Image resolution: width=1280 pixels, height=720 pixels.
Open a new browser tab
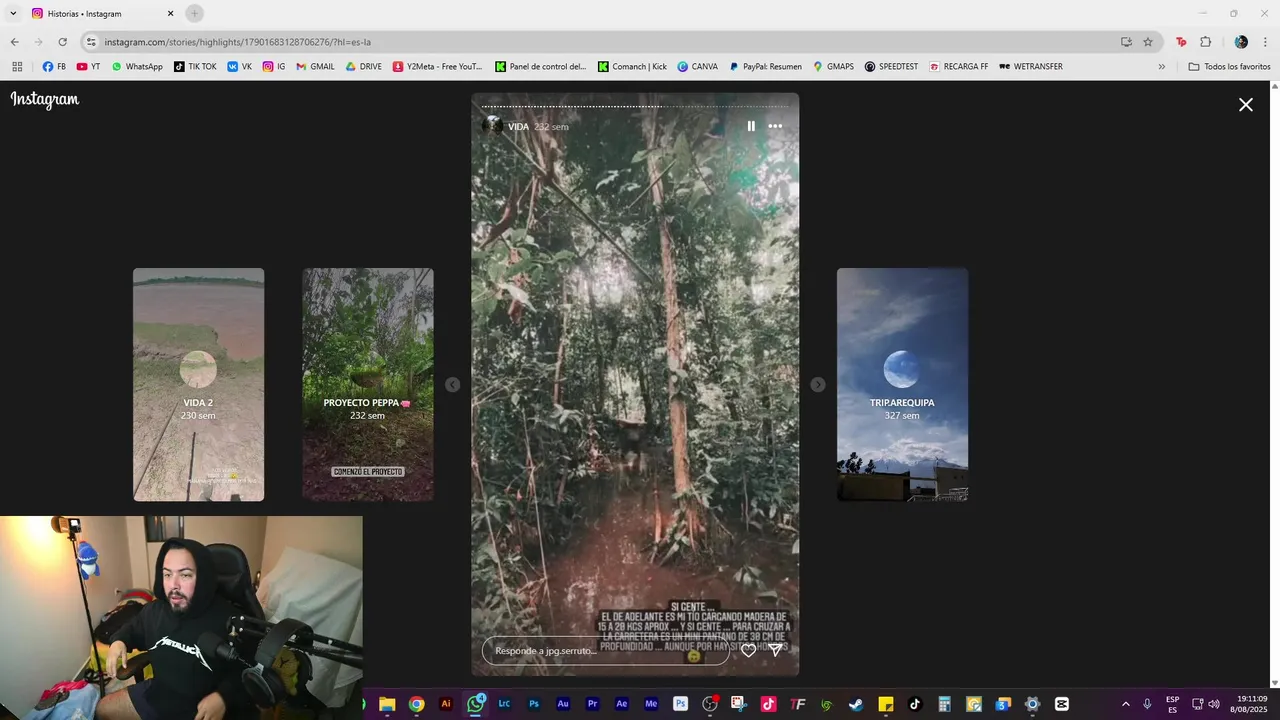point(195,14)
